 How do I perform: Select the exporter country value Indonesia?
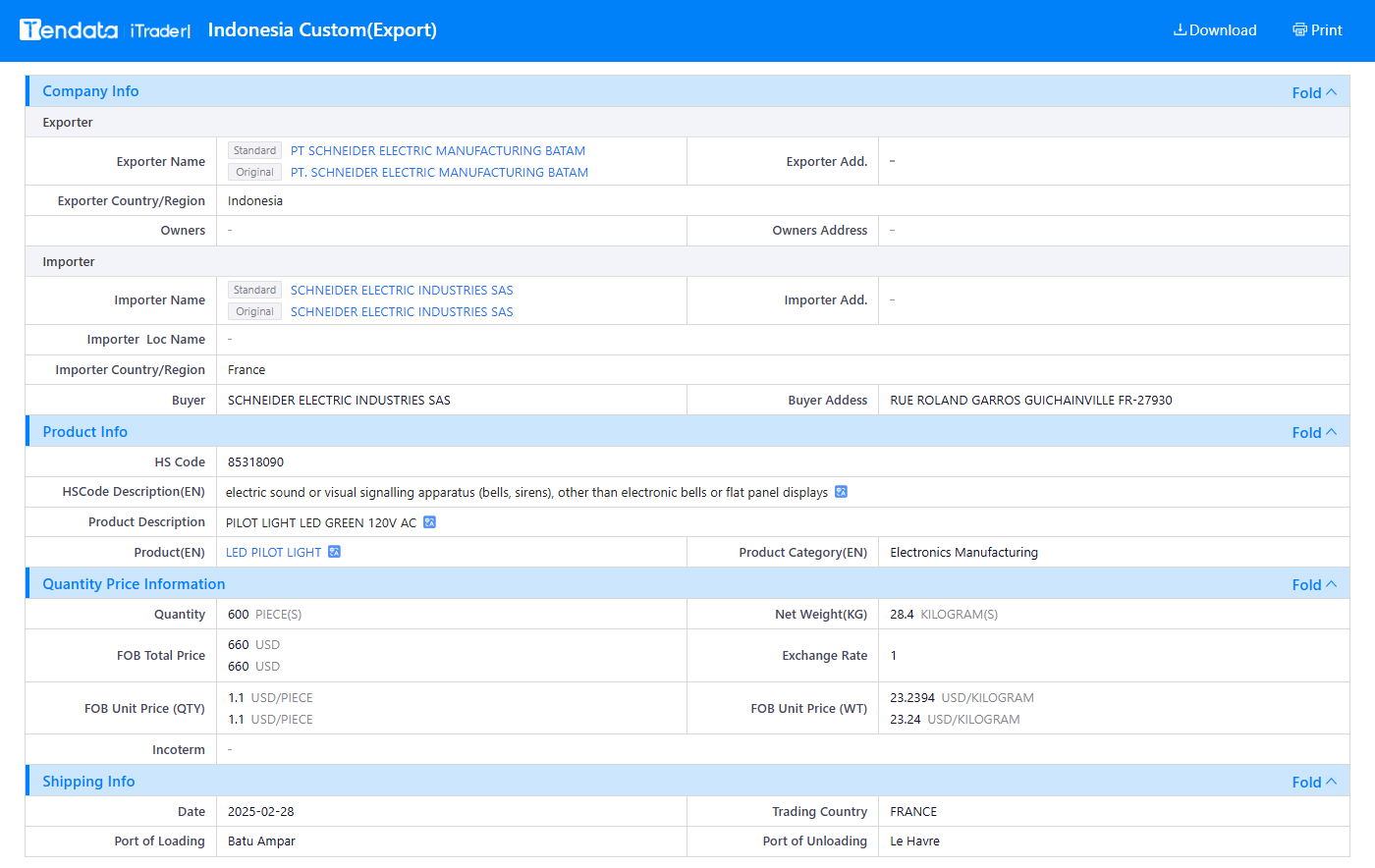coord(255,200)
